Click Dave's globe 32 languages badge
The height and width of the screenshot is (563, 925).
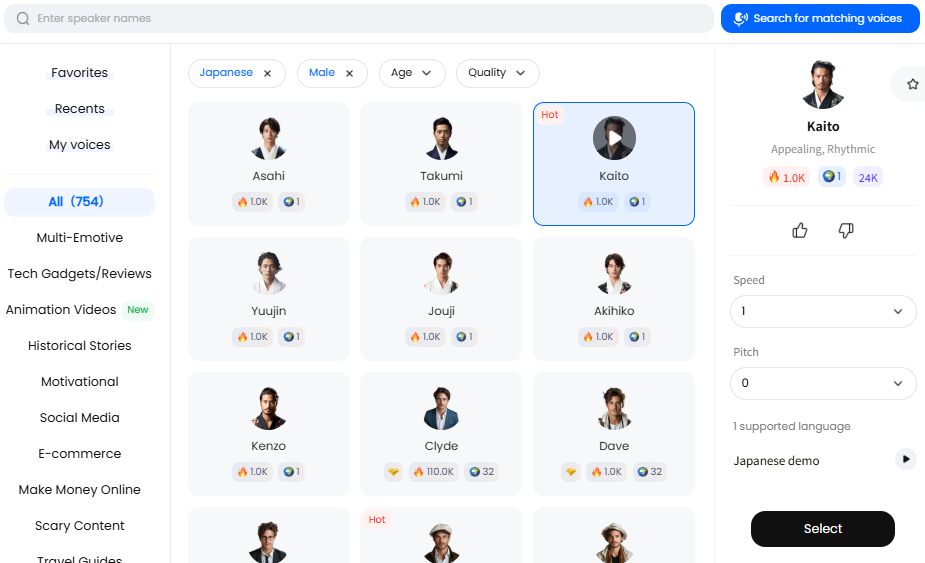pos(650,472)
